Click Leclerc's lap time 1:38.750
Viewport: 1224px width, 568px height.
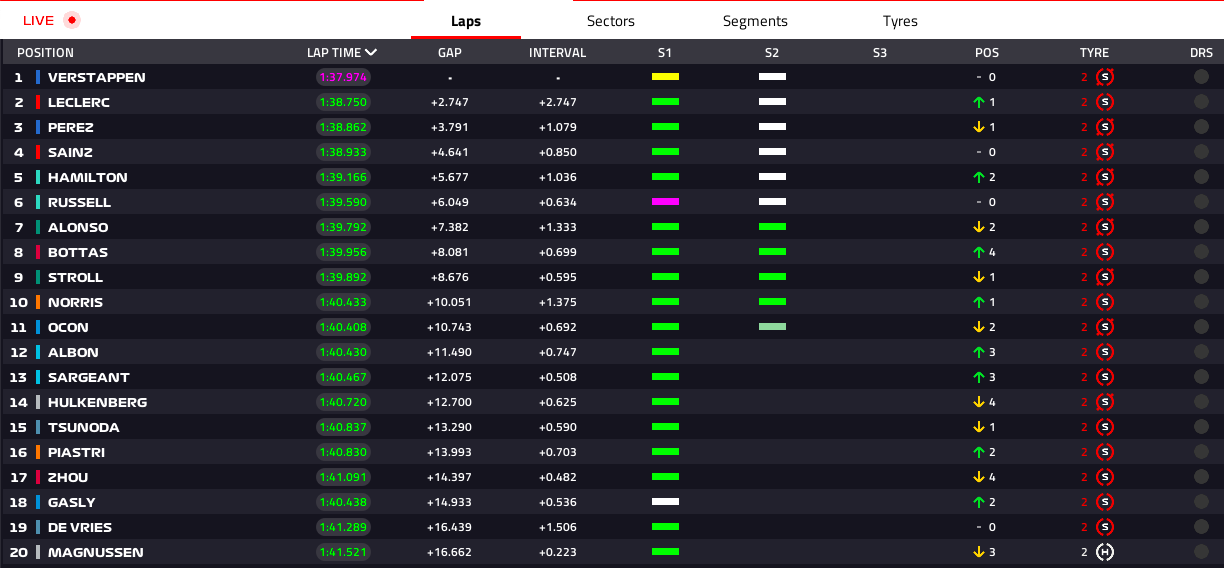tap(343, 102)
